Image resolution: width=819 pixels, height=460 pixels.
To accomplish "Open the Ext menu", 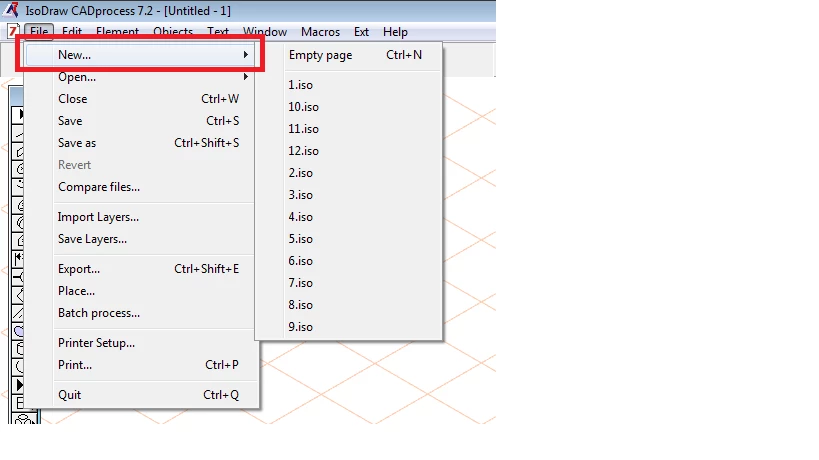I will pyautogui.click(x=361, y=32).
